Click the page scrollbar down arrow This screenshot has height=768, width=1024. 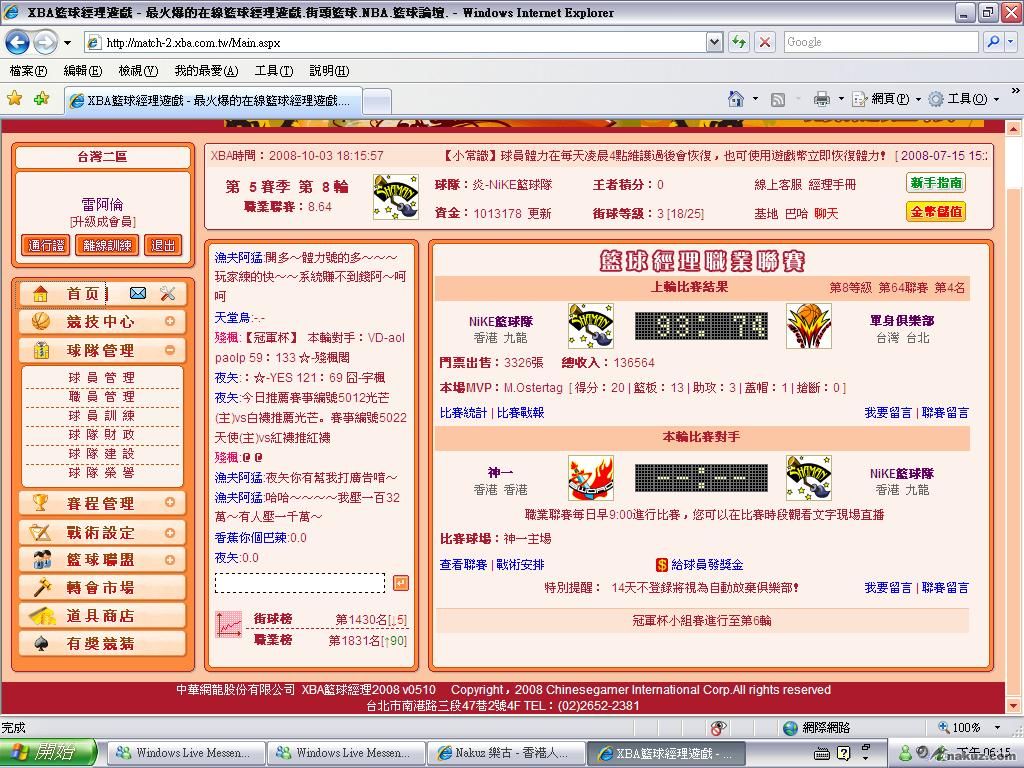click(x=1014, y=705)
